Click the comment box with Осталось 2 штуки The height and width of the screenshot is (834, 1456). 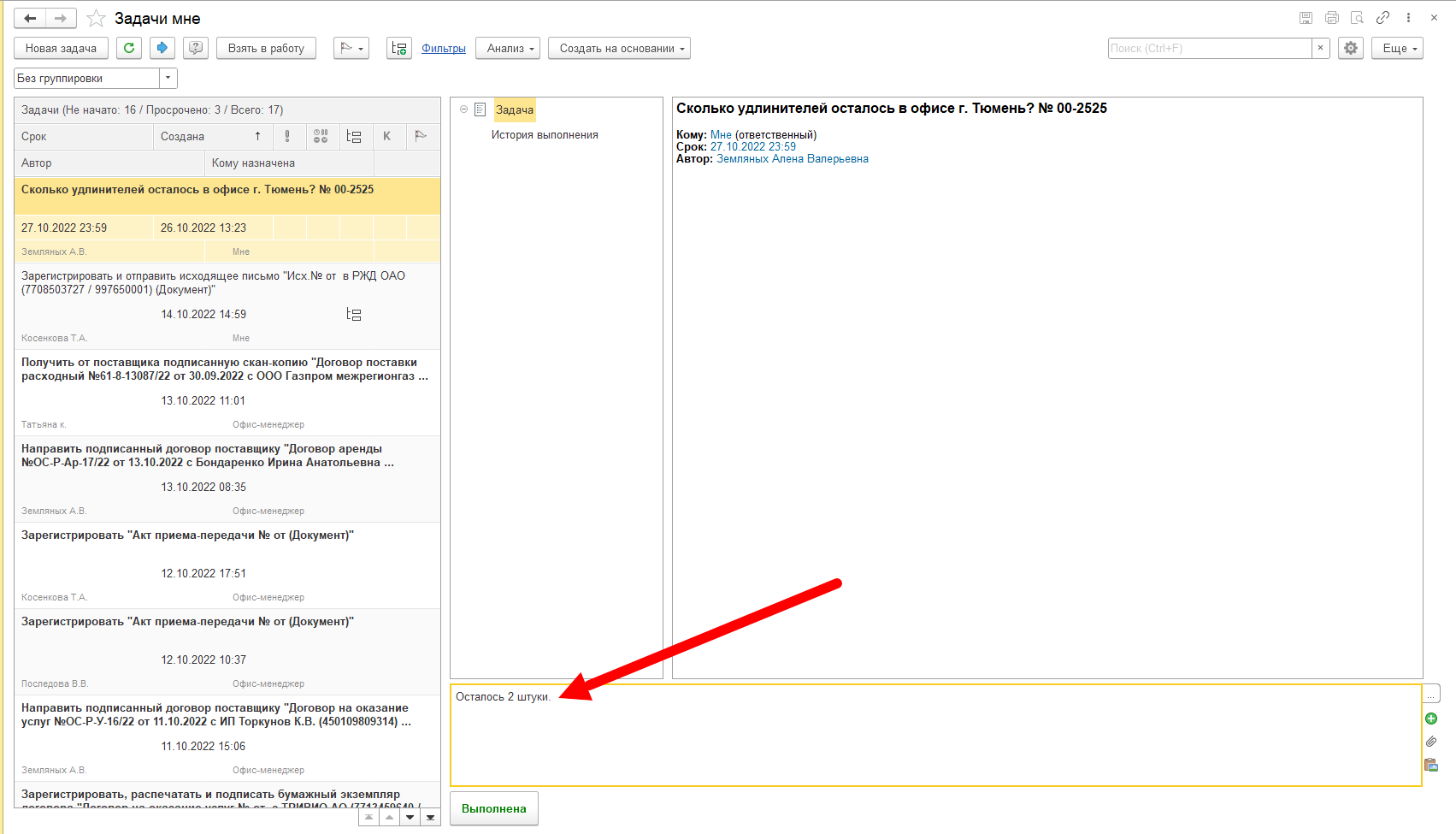[936, 735]
